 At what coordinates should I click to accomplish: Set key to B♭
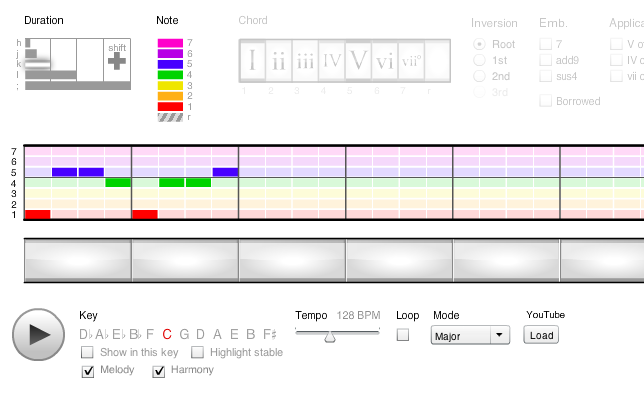(x=136, y=334)
